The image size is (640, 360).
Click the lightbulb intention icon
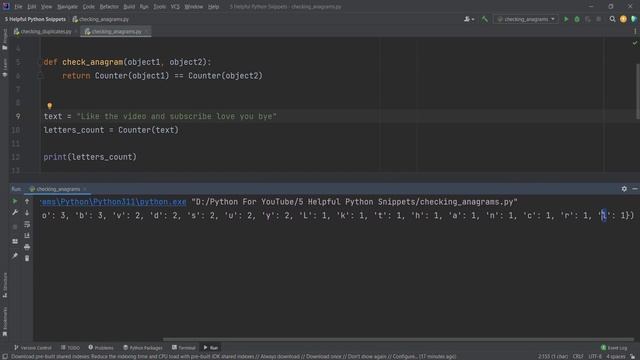[x=49, y=106]
